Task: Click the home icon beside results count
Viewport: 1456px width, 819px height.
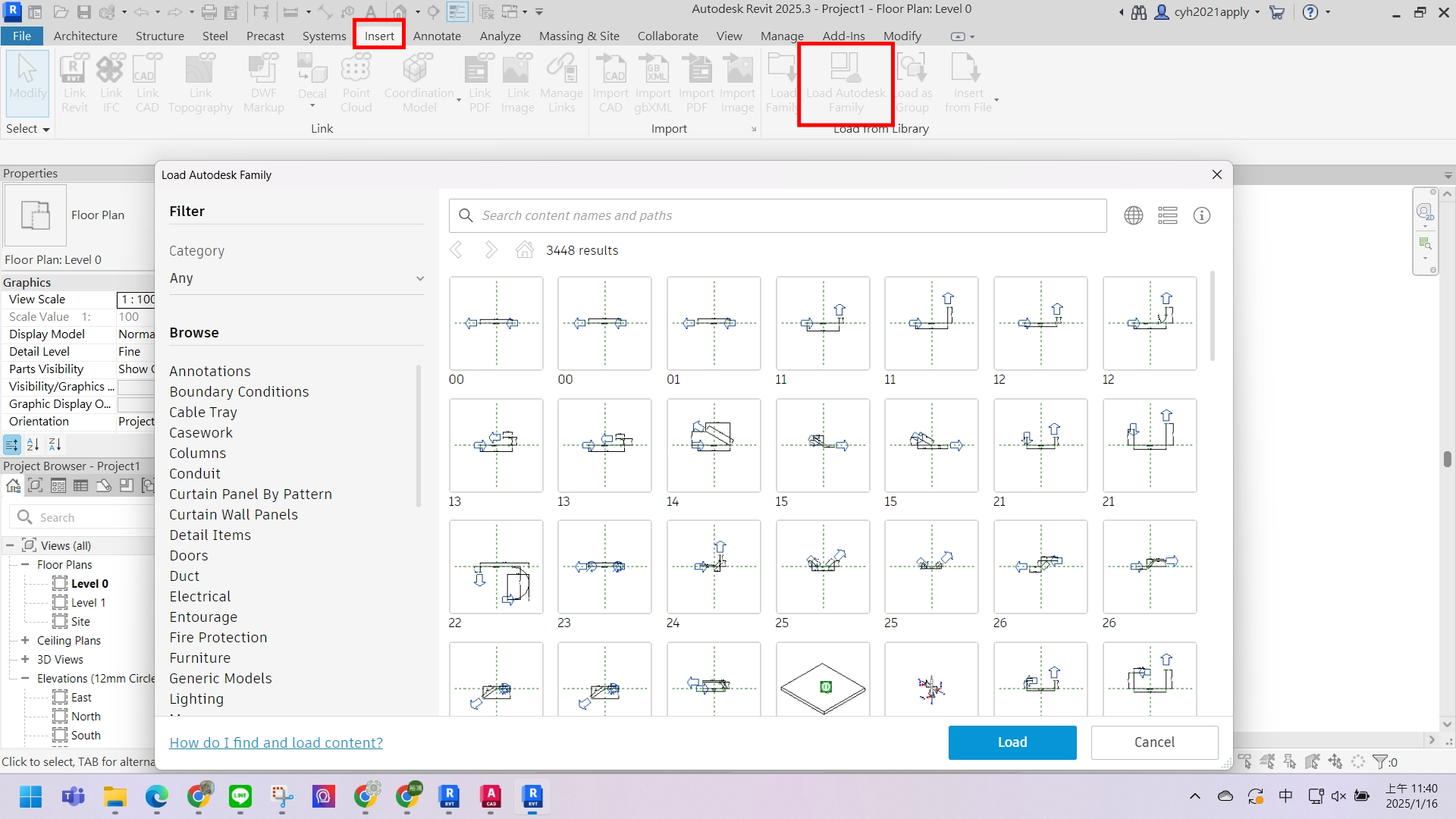Action: pos(524,249)
